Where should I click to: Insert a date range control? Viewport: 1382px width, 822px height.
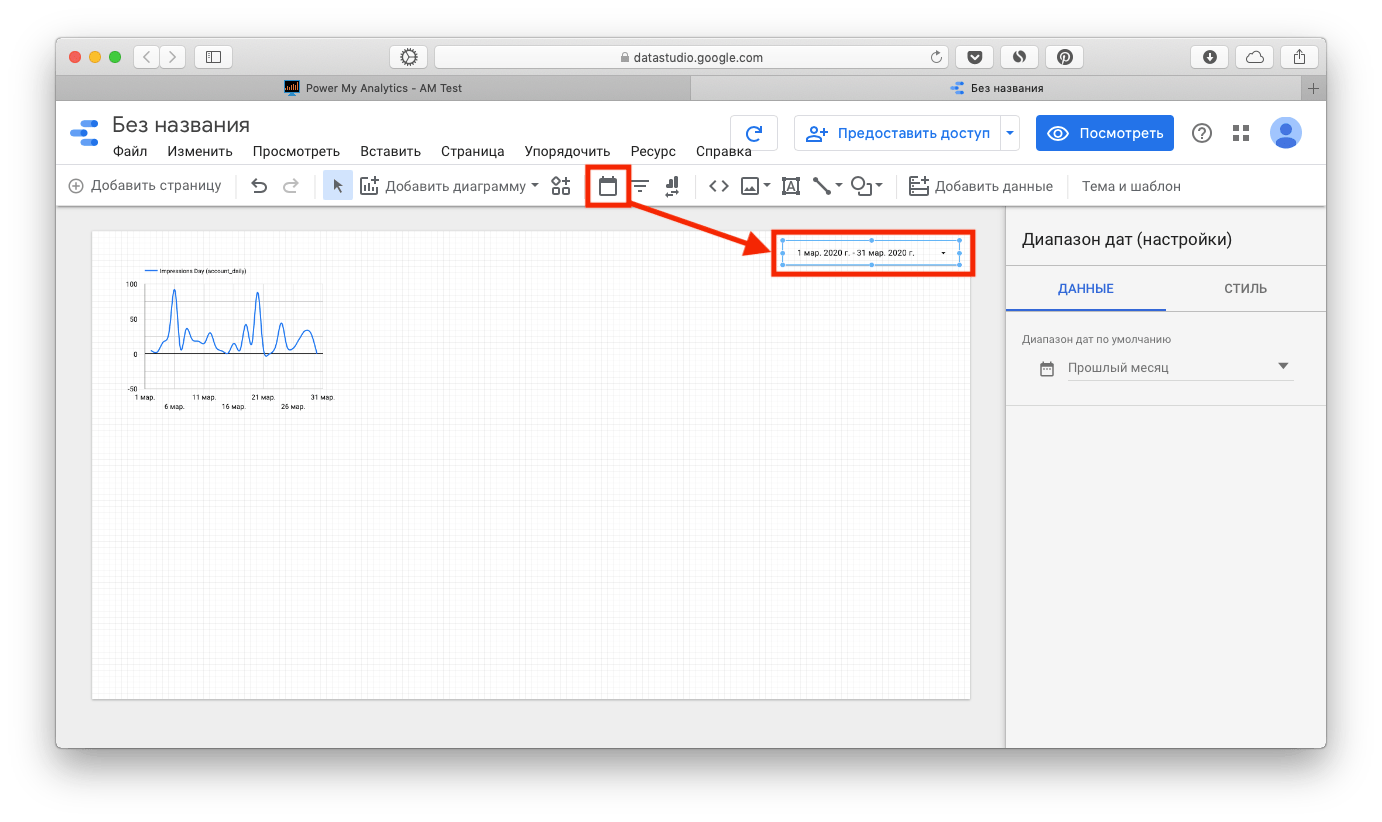click(x=608, y=186)
